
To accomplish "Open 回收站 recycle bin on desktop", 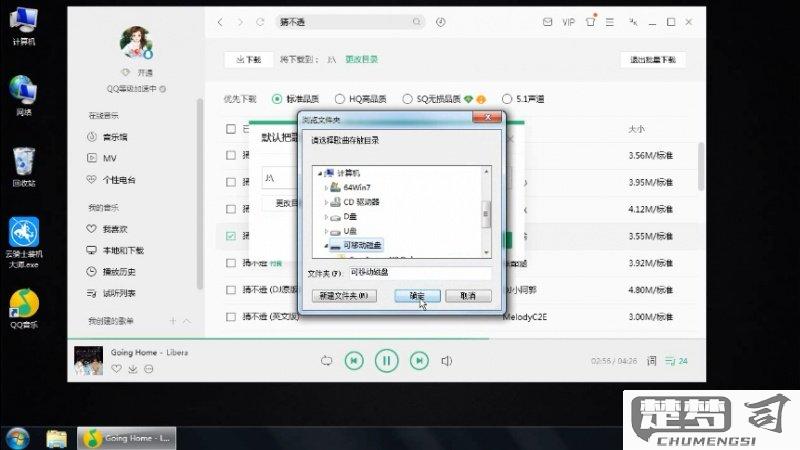I will pyautogui.click(x=23, y=167).
